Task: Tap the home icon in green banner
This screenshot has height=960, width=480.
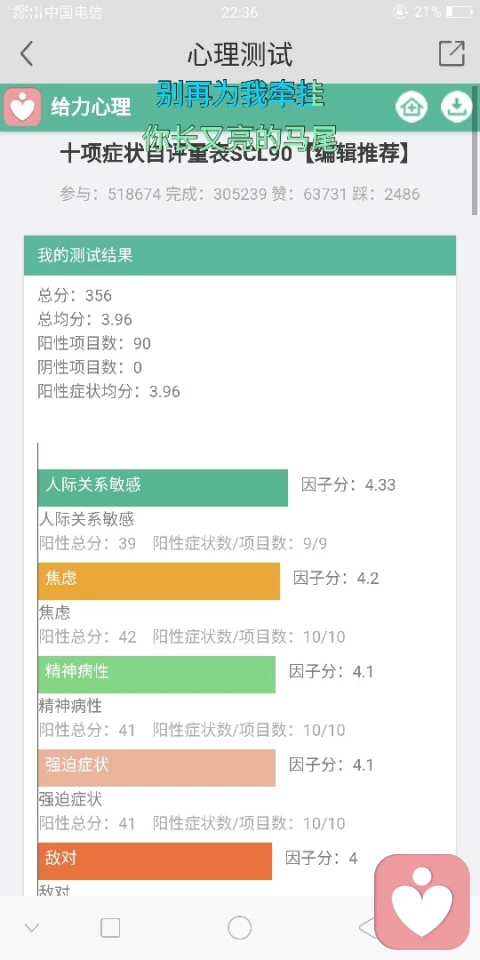Action: pos(411,107)
